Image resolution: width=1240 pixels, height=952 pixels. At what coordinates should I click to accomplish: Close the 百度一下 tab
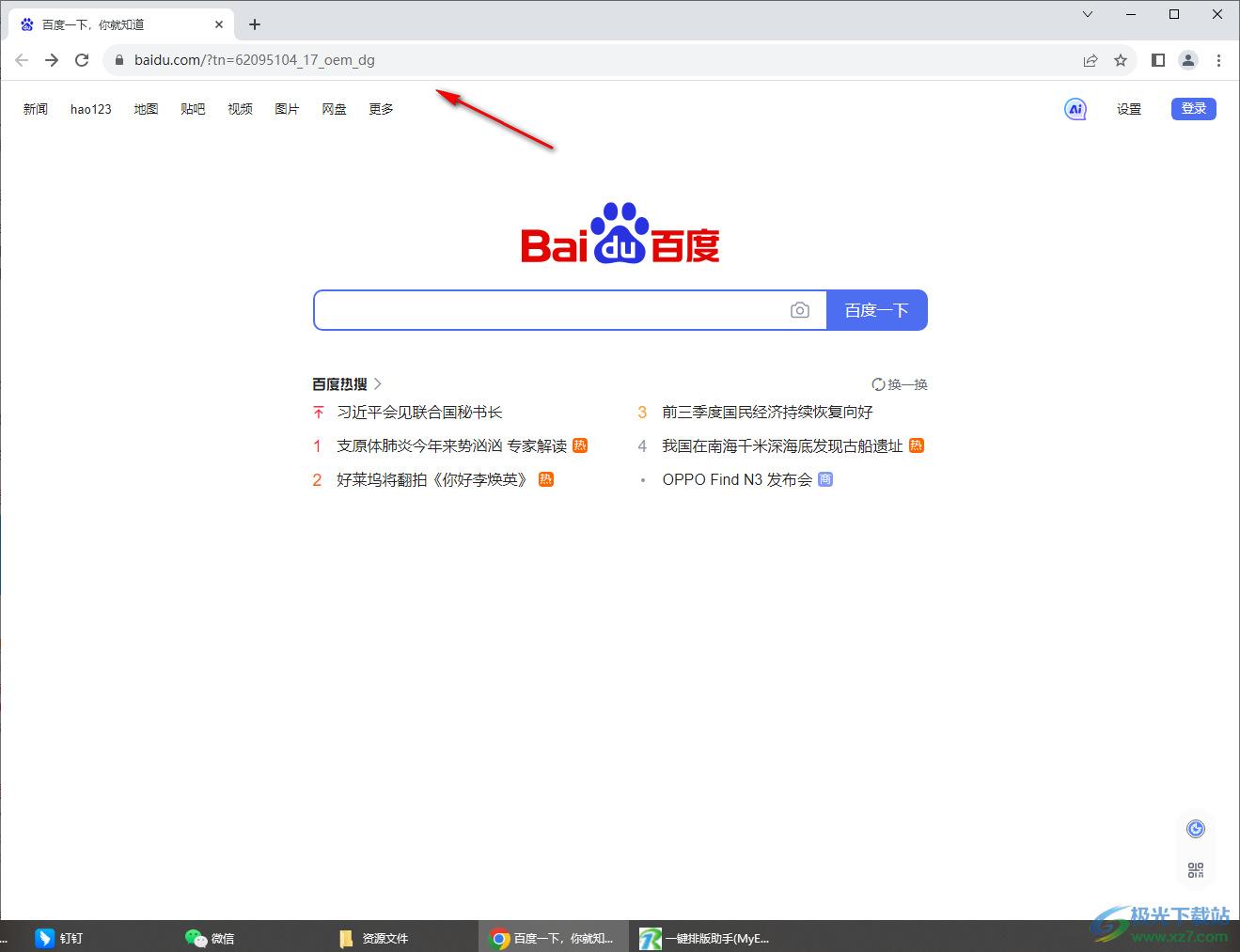pos(219,24)
